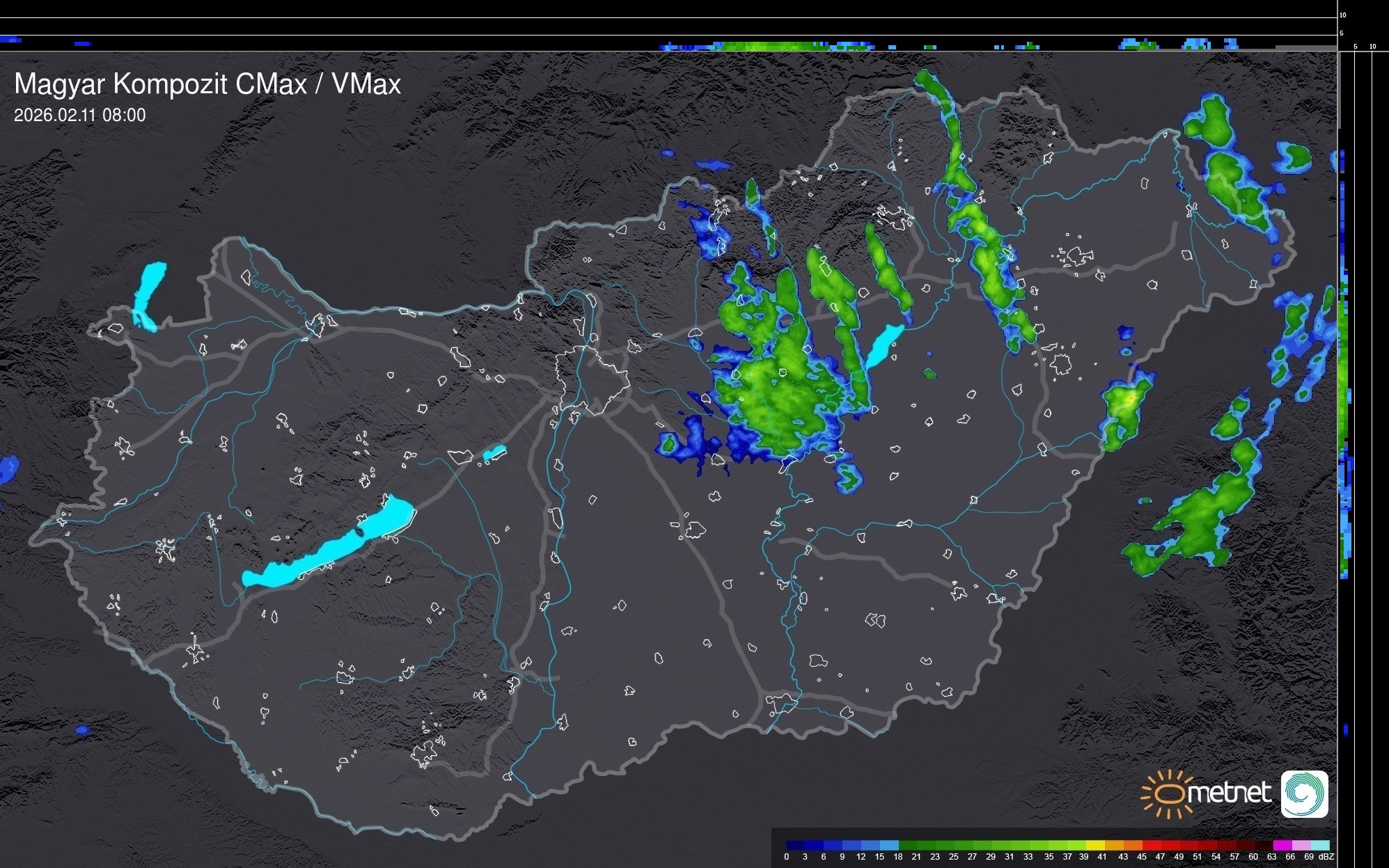Click the top-right height scale label 10
Viewport: 1389px width, 868px height.
(x=1343, y=15)
